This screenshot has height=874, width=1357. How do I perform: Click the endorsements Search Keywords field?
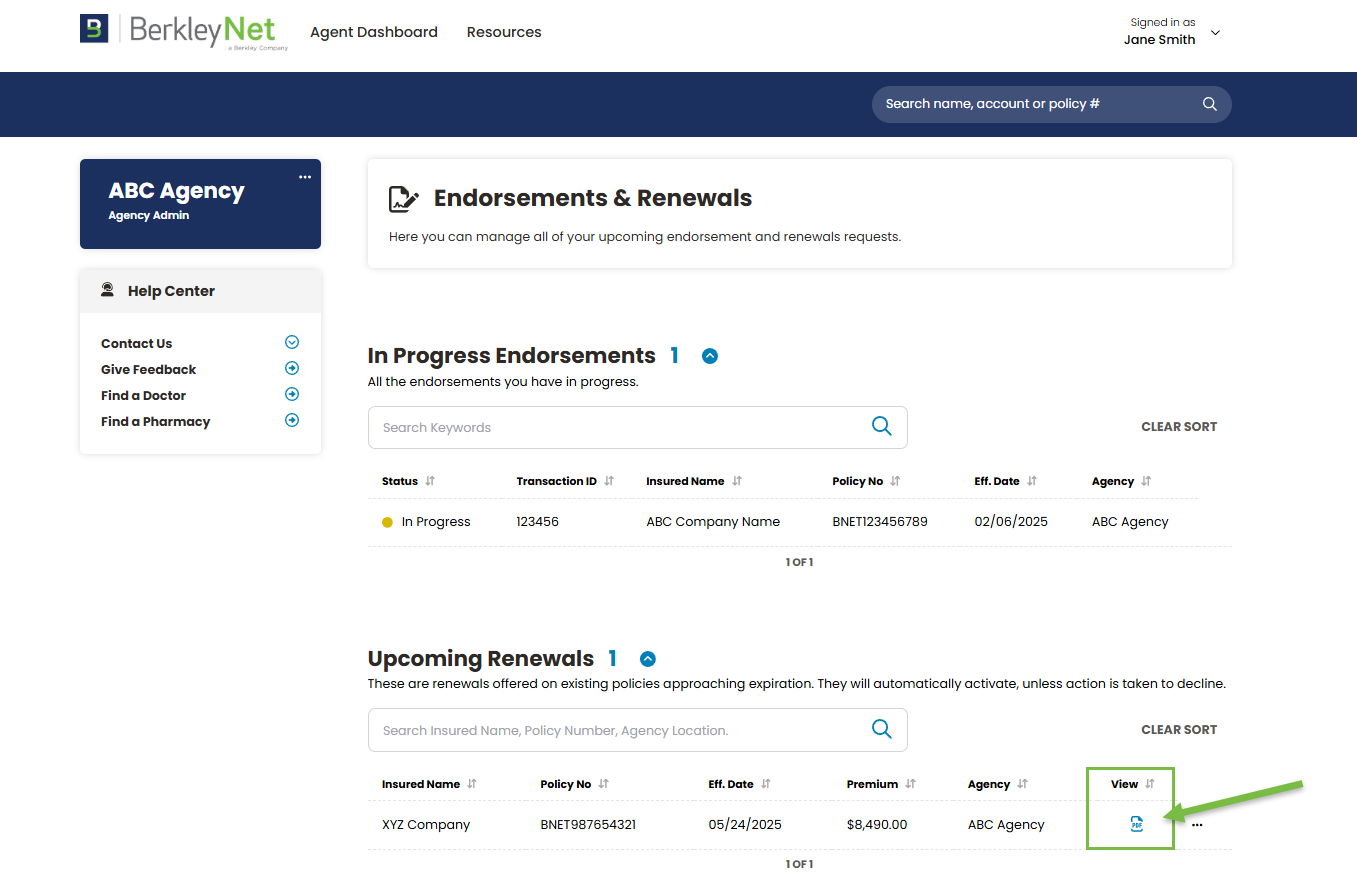[638, 427]
